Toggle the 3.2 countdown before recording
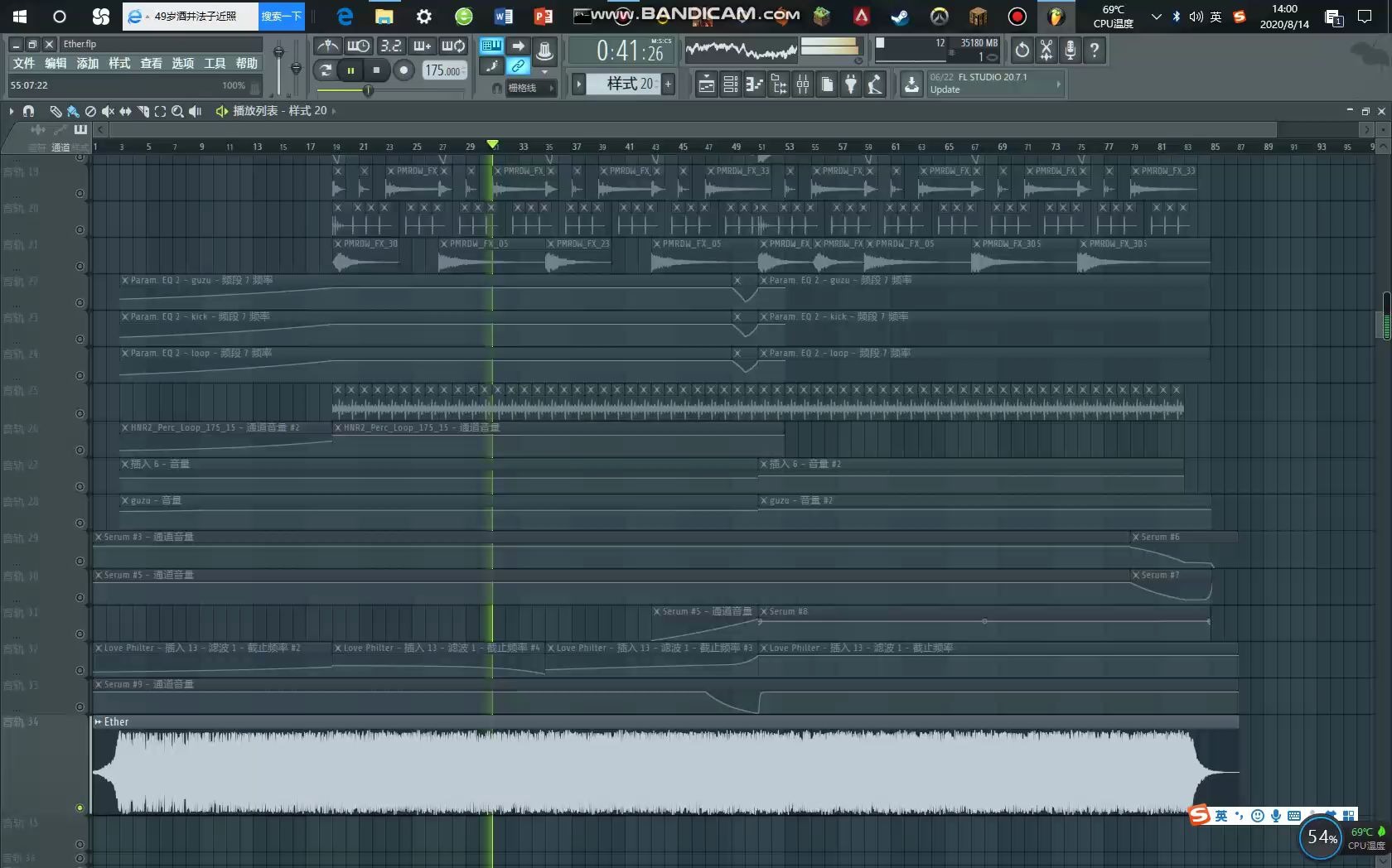The image size is (1392, 868). coord(390,46)
